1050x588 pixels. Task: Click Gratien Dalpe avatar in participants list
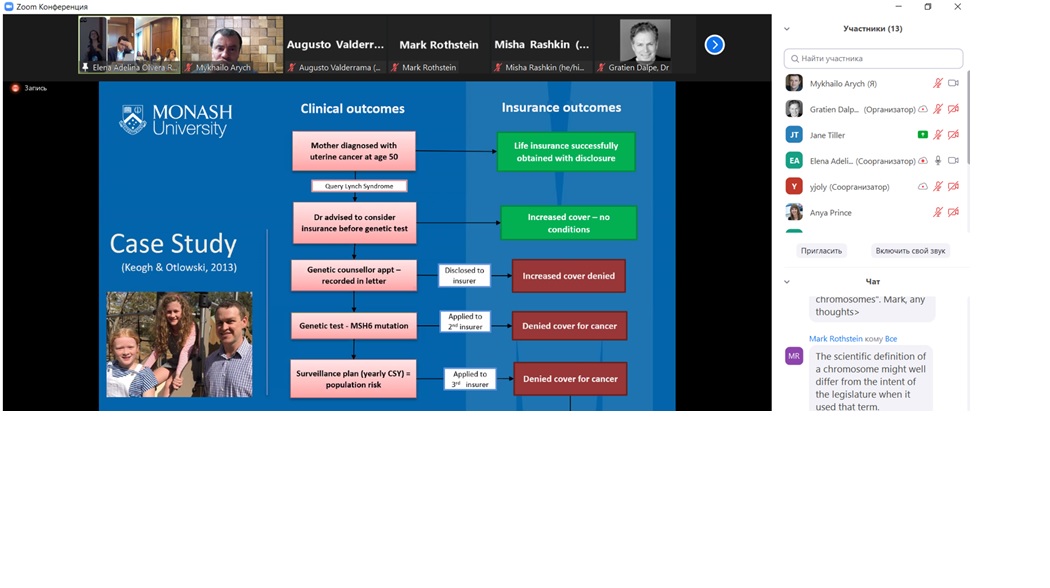794,108
